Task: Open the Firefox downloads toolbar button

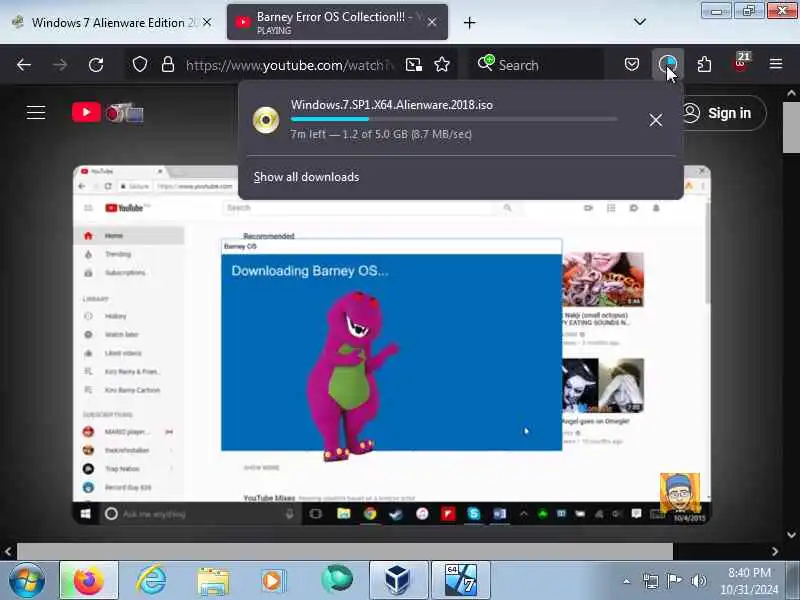Action: pyautogui.click(x=668, y=65)
